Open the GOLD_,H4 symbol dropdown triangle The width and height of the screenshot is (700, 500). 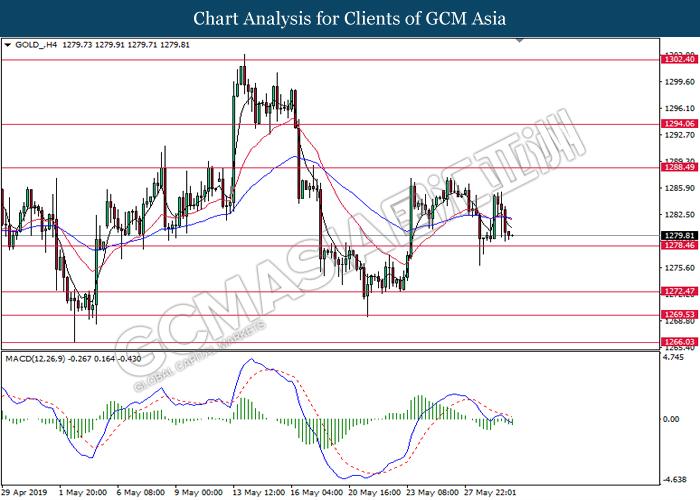click(x=7, y=45)
